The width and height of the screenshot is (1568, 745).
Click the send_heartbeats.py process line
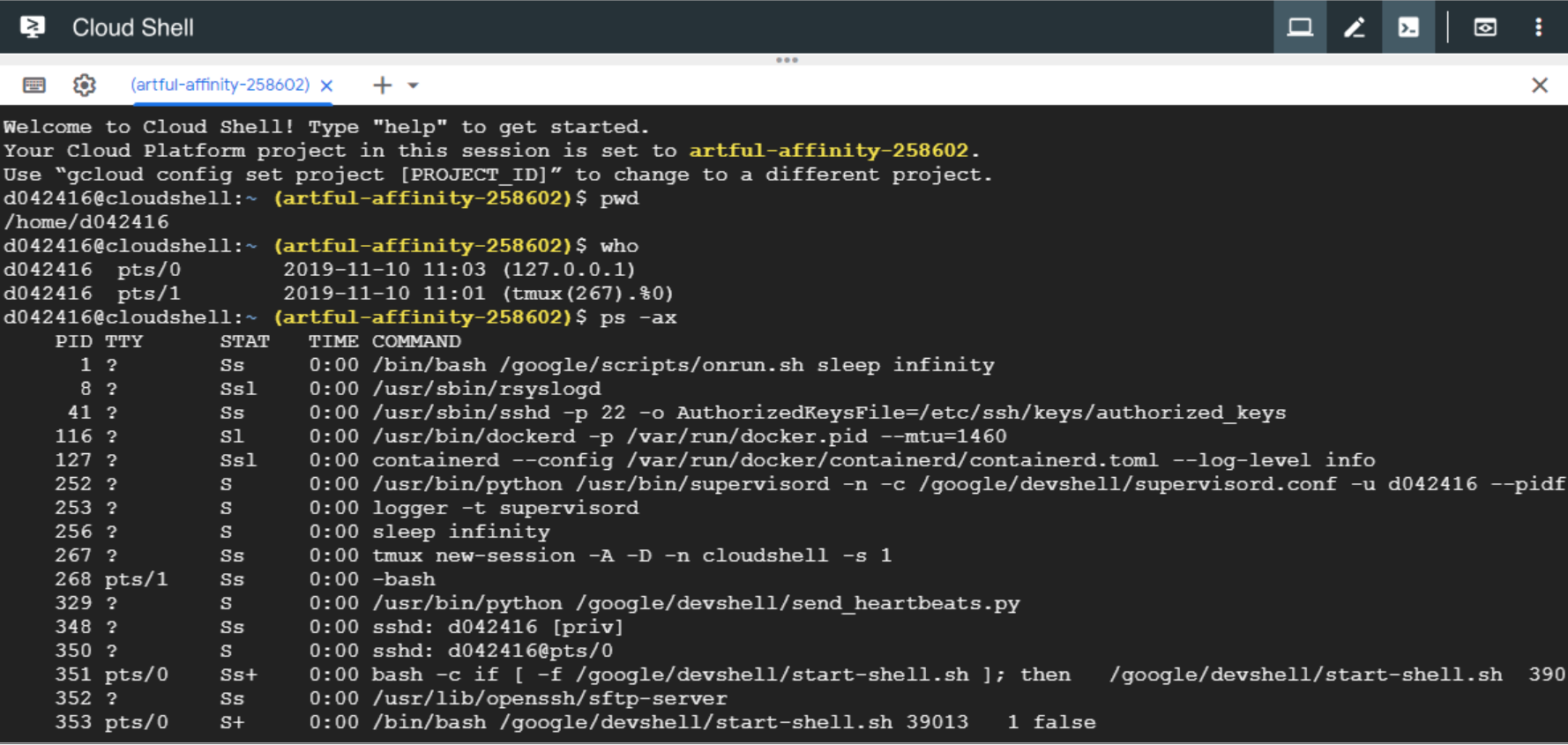[x=537, y=603]
